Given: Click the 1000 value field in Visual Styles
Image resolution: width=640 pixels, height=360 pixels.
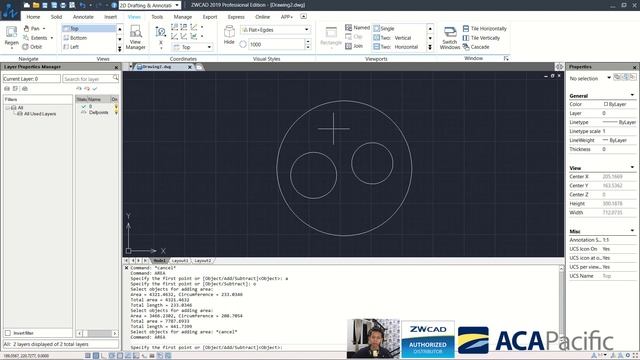Looking at the screenshot, I should point(276,44).
